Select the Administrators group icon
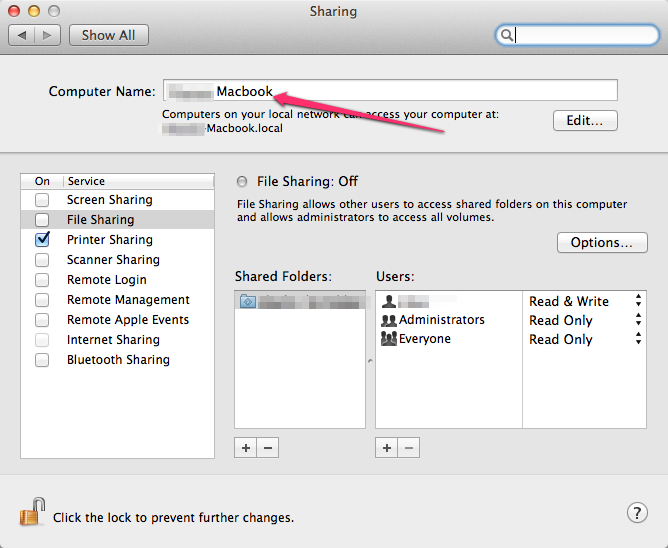The image size is (668, 548). pos(389,320)
